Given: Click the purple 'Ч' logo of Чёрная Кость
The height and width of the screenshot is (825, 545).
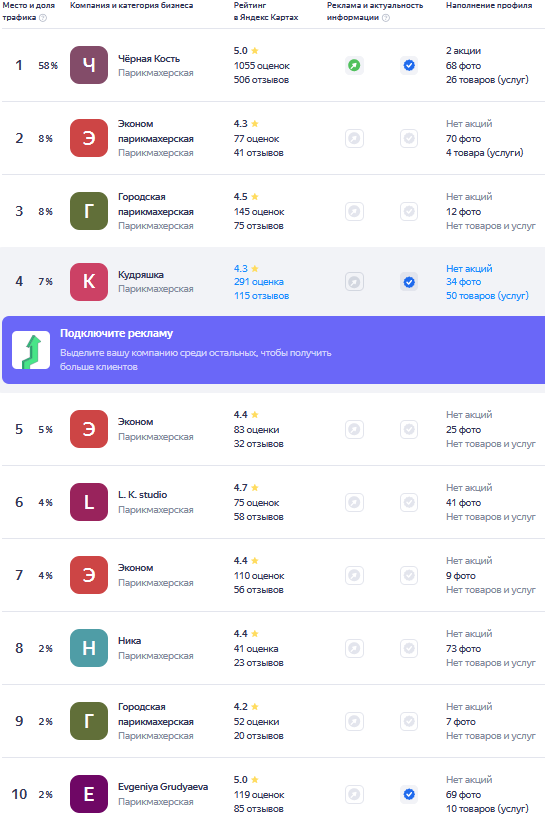Looking at the screenshot, I should pos(89,65).
